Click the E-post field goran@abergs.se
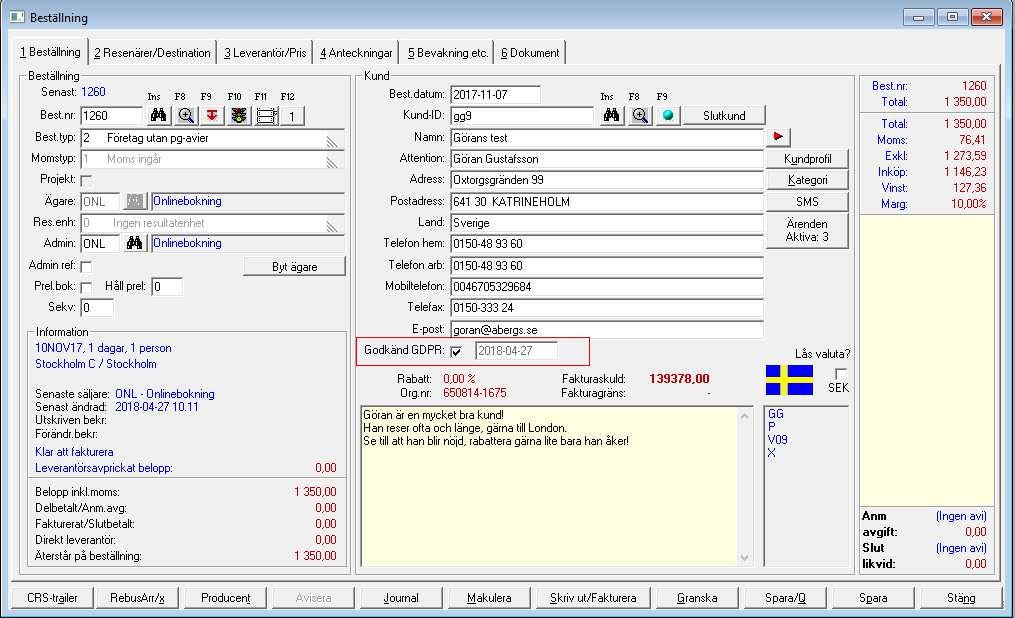 [607, 330]
